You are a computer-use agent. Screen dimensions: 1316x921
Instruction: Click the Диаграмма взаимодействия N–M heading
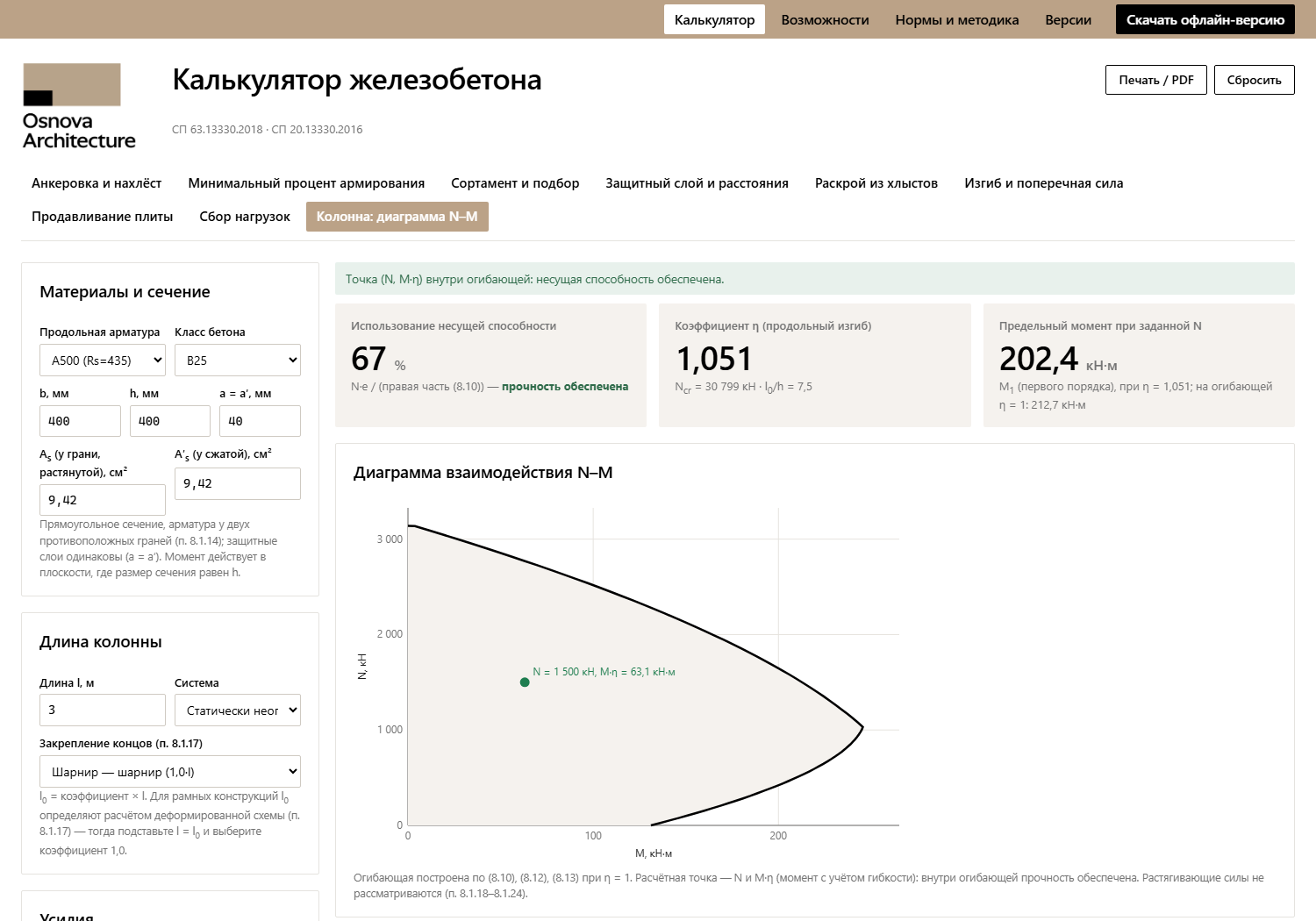pyautogui.click(x=483, y=473)
